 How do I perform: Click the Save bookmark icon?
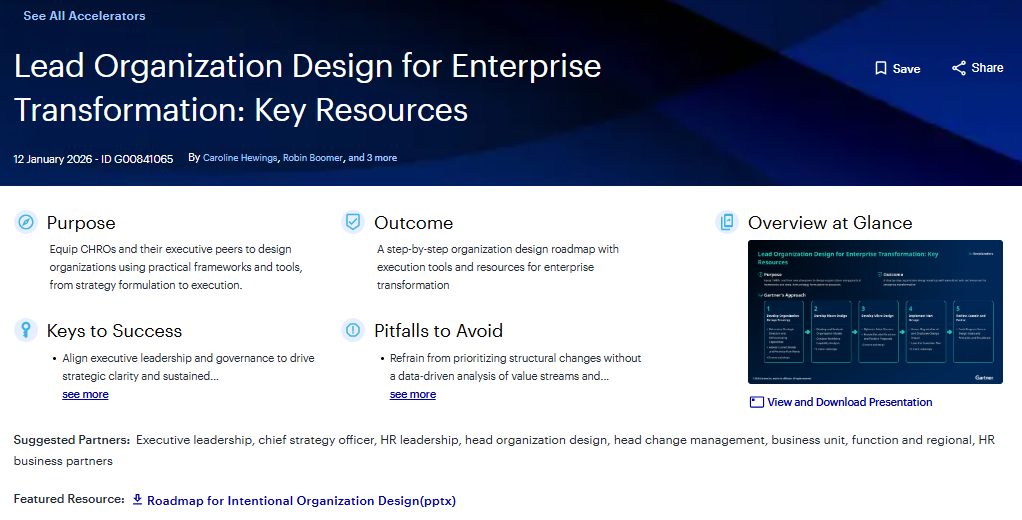pos(880,69)
